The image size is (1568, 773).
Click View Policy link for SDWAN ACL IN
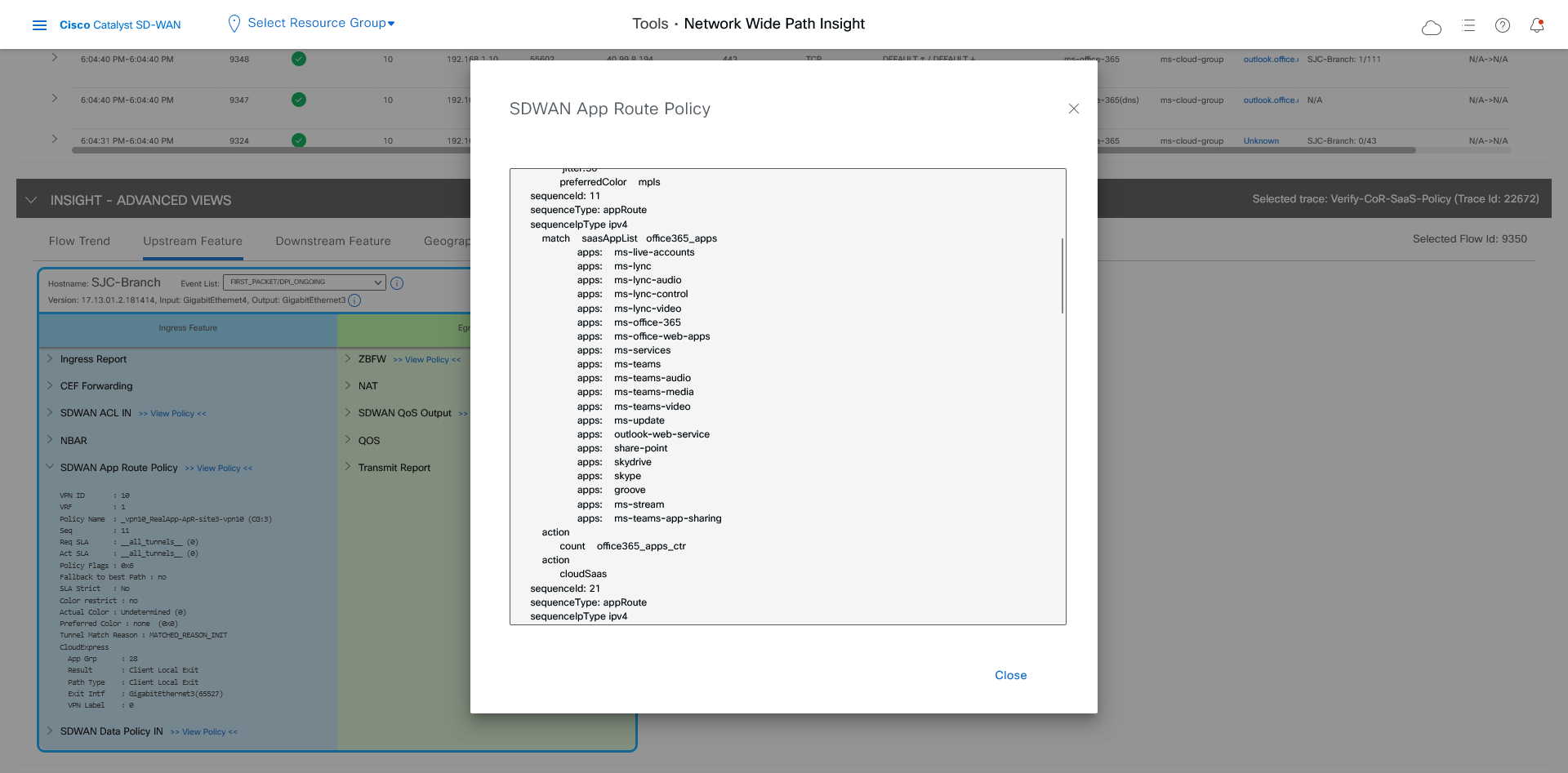pos(172,414)
